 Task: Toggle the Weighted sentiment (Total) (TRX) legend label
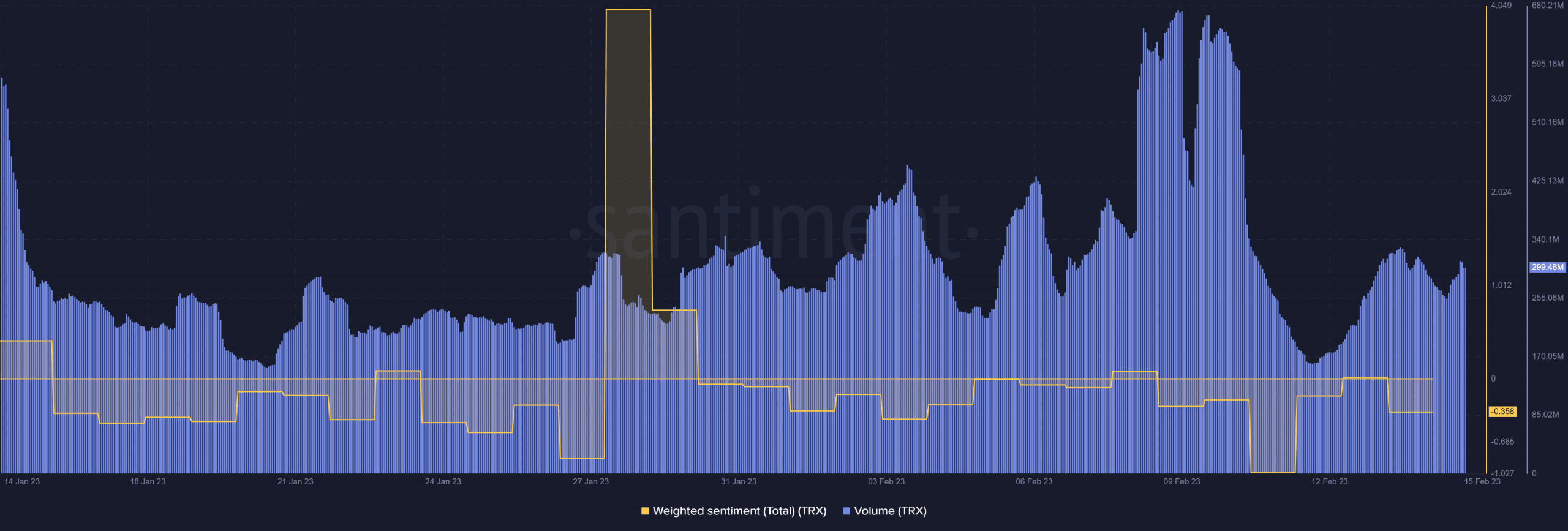[739, 511]
